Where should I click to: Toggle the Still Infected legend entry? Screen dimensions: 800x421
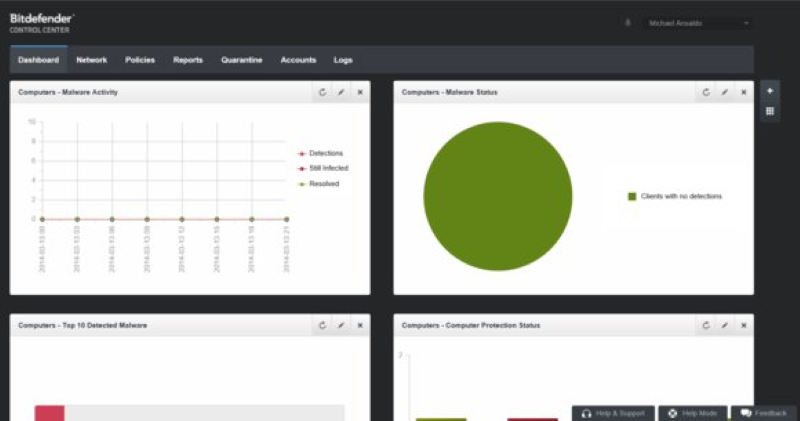(323, 168)
